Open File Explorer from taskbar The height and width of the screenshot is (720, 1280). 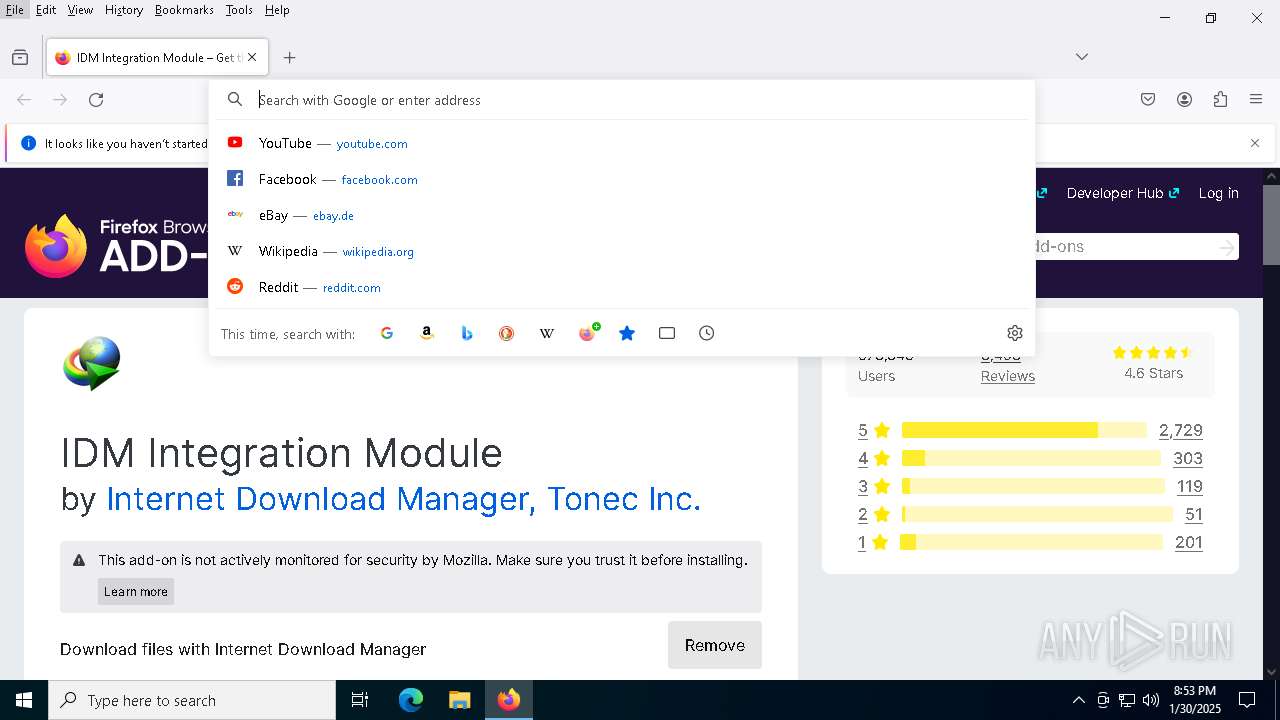(459, 700)
